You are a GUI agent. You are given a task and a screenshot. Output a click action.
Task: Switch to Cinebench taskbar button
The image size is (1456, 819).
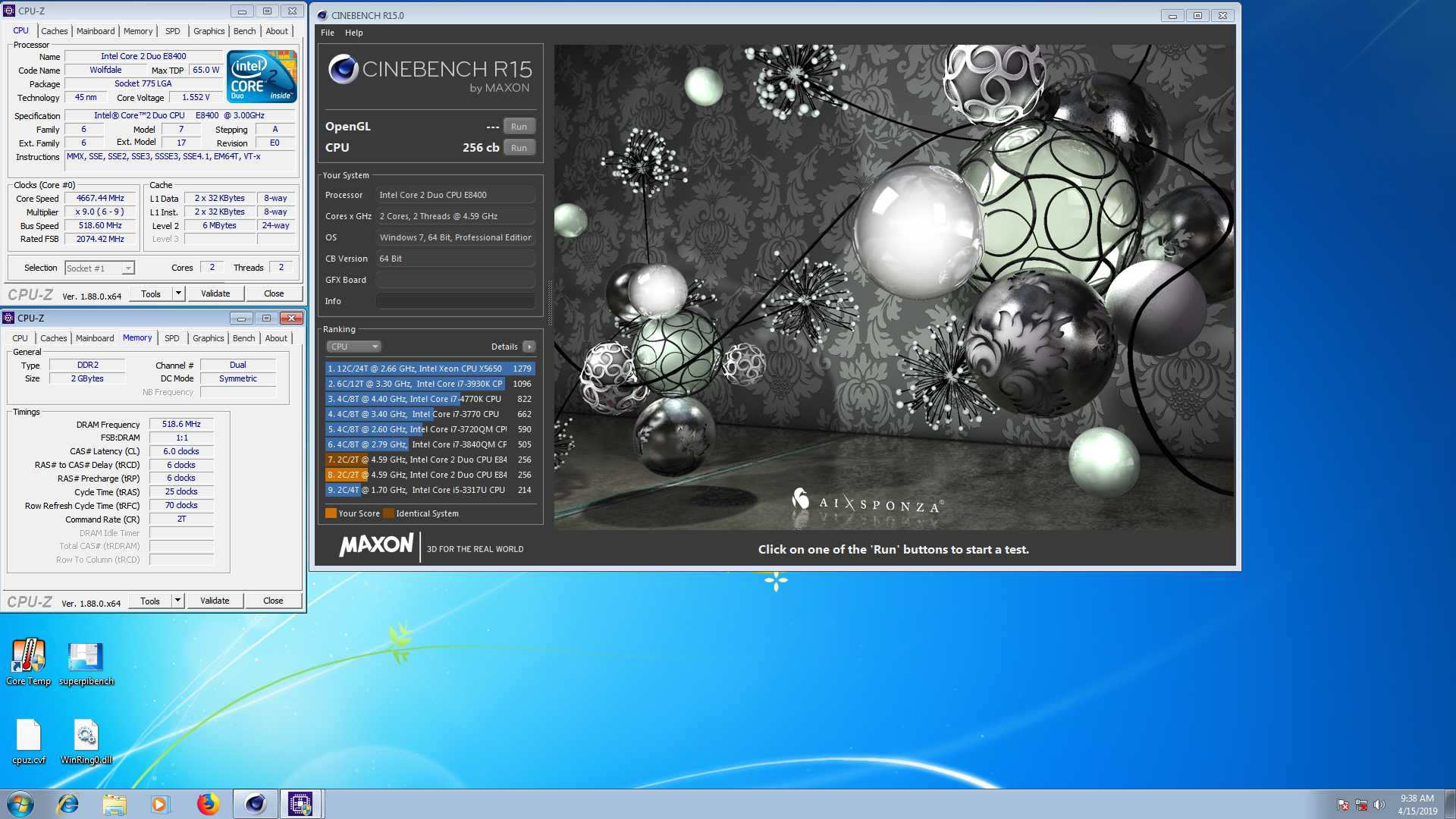(x=256, y=804)
